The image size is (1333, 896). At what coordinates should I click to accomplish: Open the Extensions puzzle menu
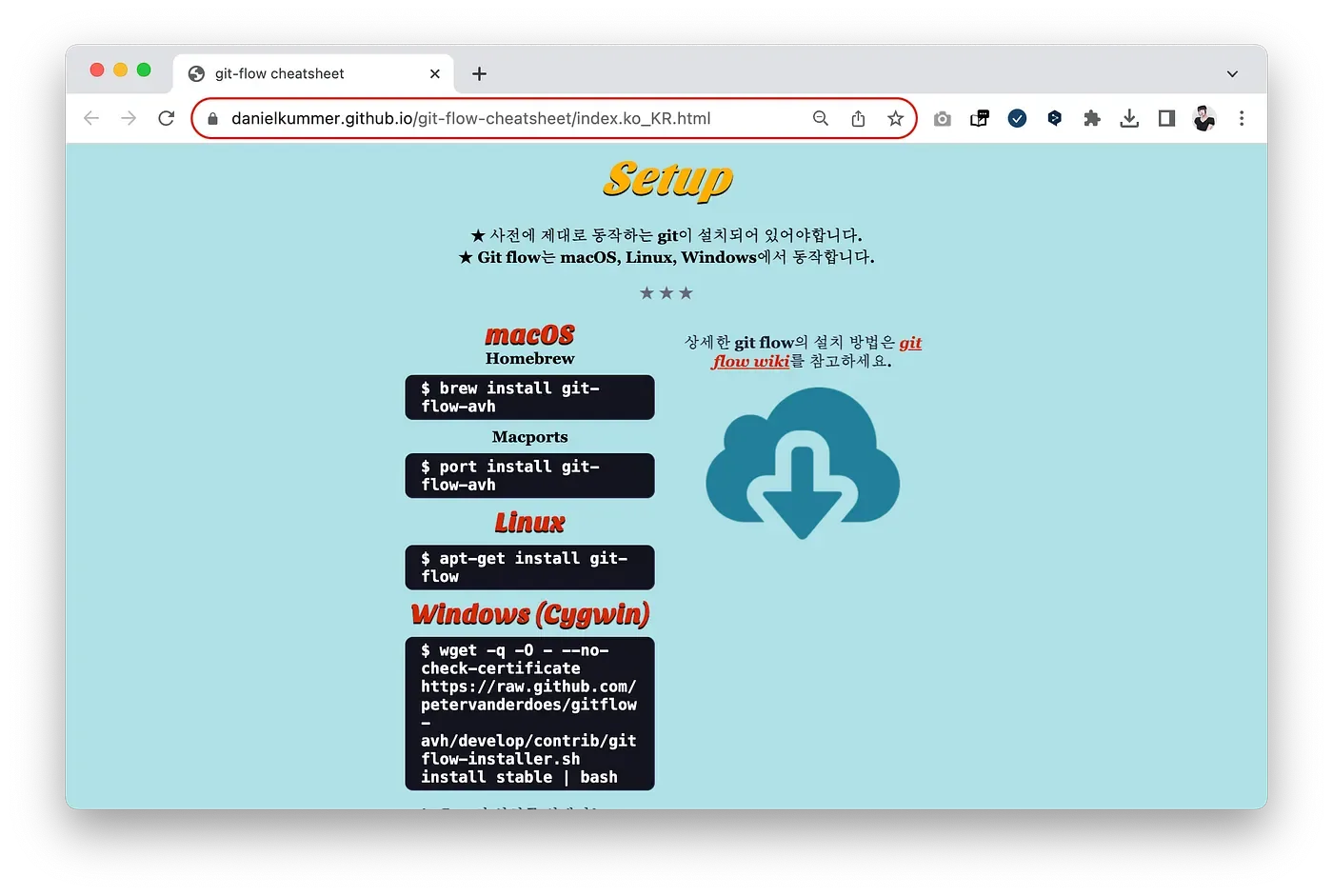[1092, 118]
